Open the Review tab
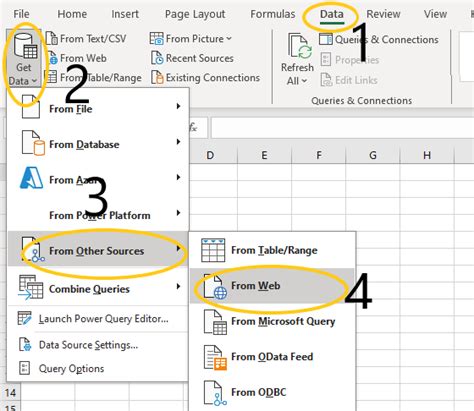This screenshot has height=411, width=474. tap(383, 14)
